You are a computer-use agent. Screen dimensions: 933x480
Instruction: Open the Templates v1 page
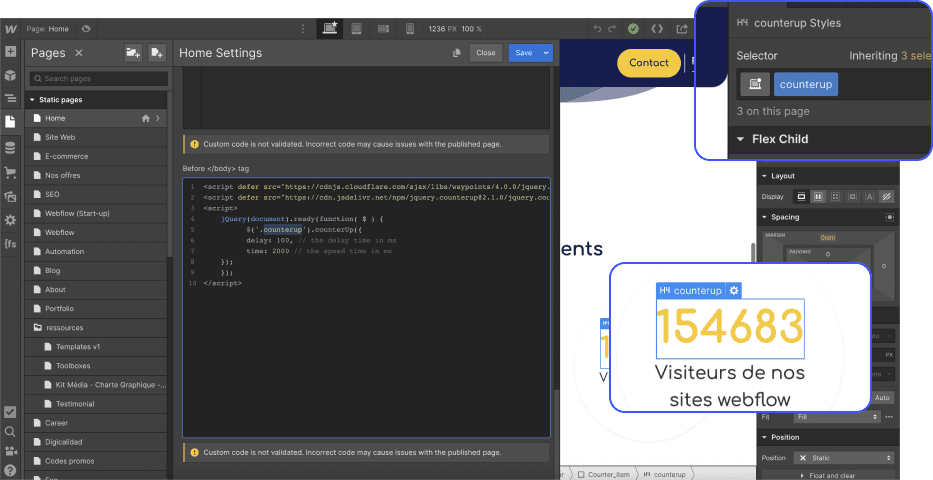[96, 347]
